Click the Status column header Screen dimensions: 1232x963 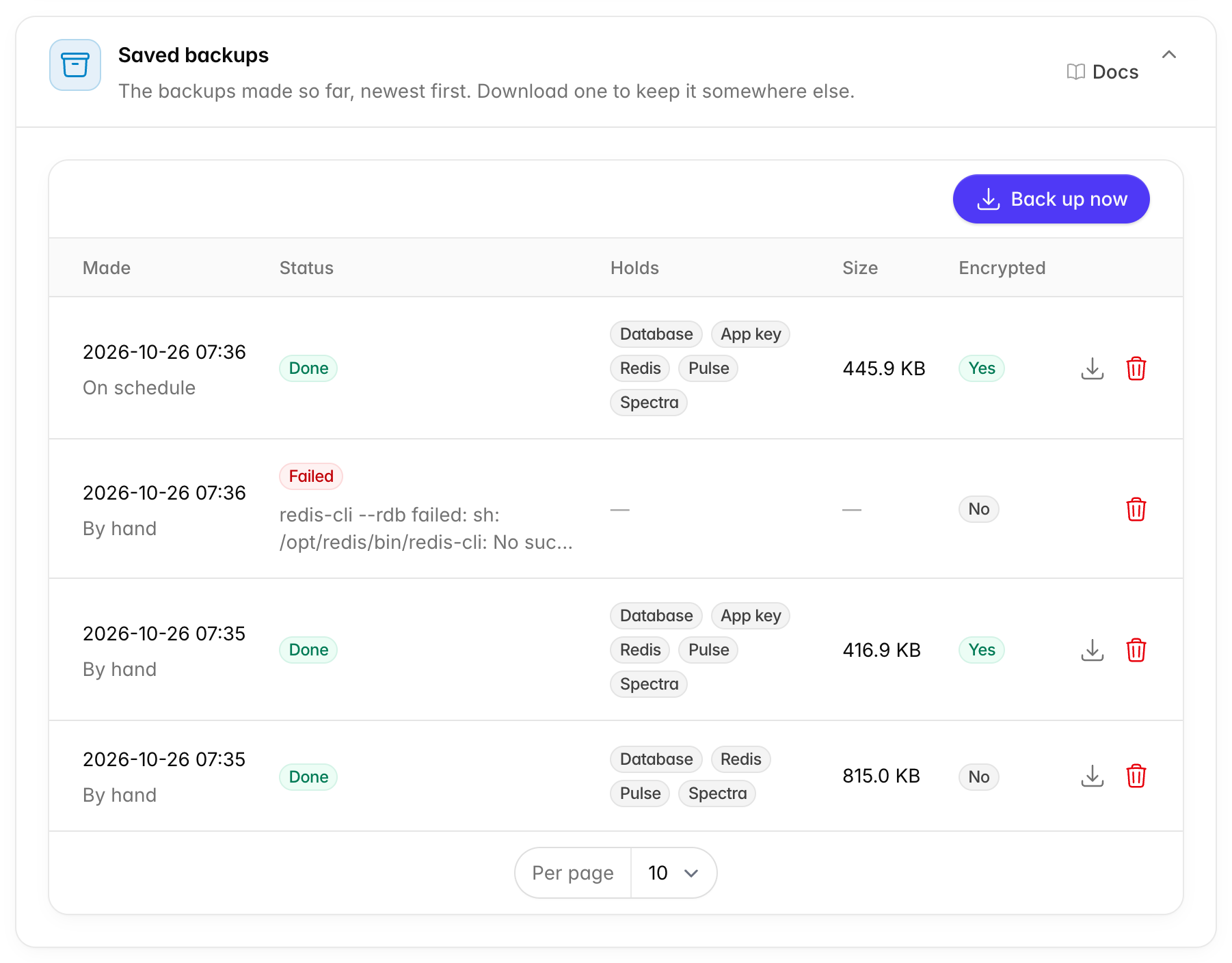[306, 268]
